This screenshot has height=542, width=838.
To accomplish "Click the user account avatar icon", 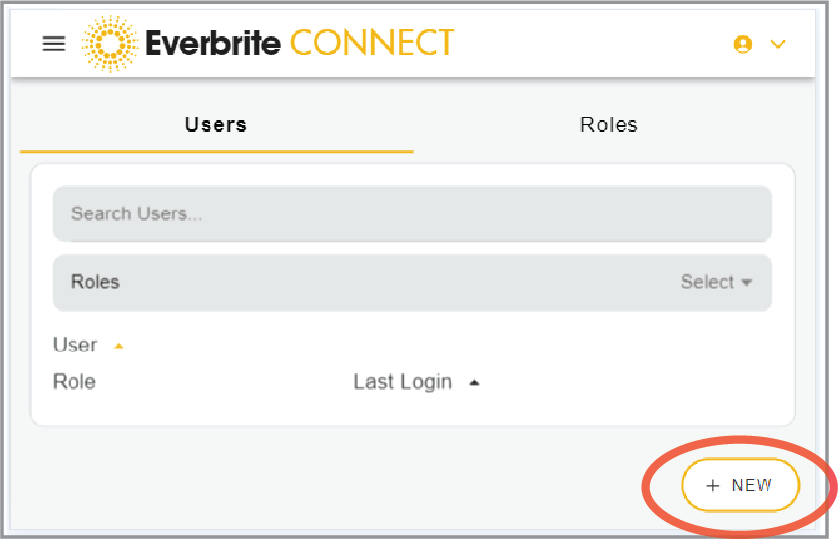I will (742, 44).
